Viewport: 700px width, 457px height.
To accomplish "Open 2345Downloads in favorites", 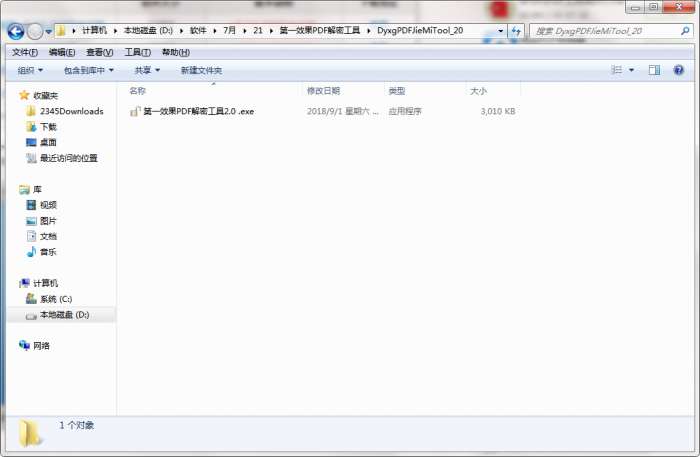I will click(72, 111).
